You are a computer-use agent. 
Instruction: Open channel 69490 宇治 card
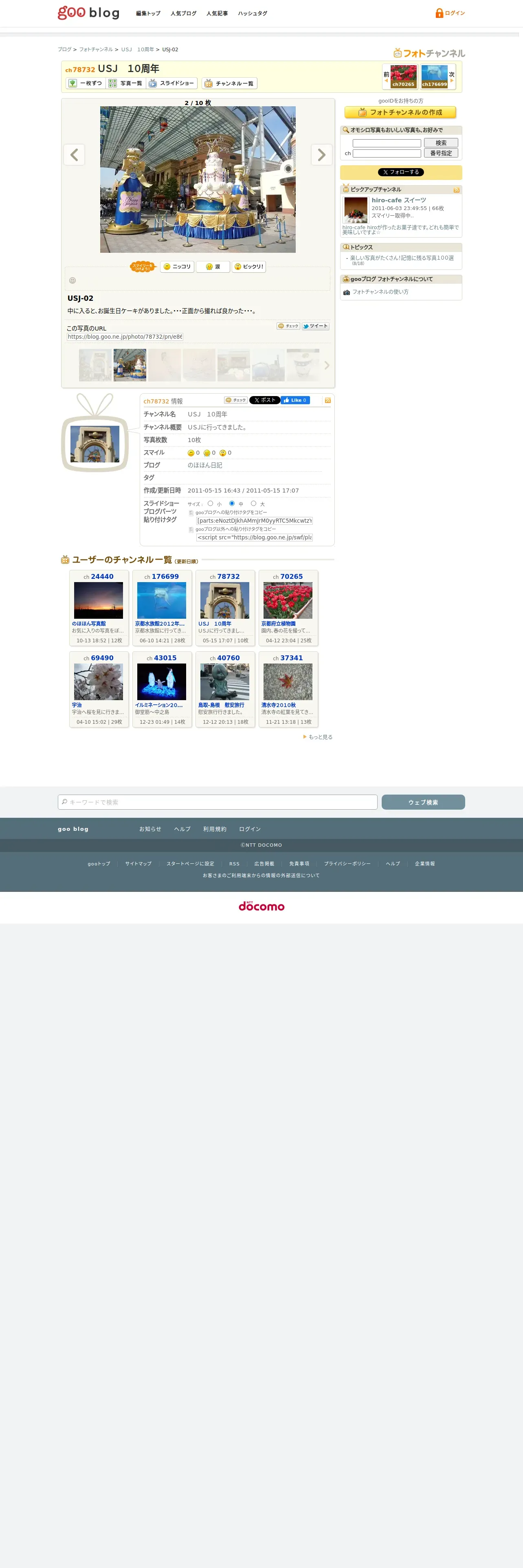(x=99, y=690)
